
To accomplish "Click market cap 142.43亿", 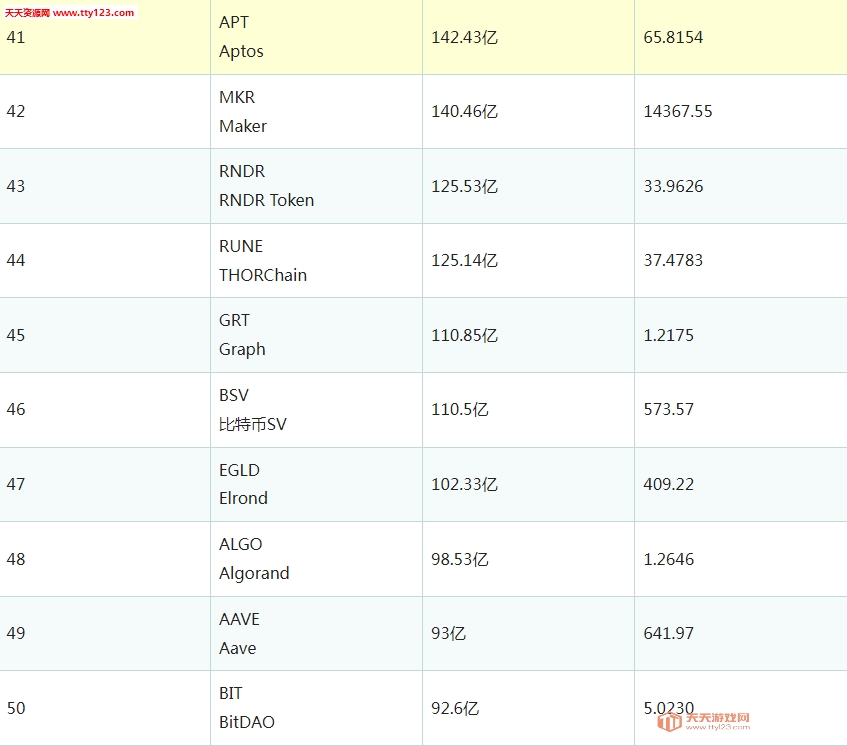I will click(464, 37).
